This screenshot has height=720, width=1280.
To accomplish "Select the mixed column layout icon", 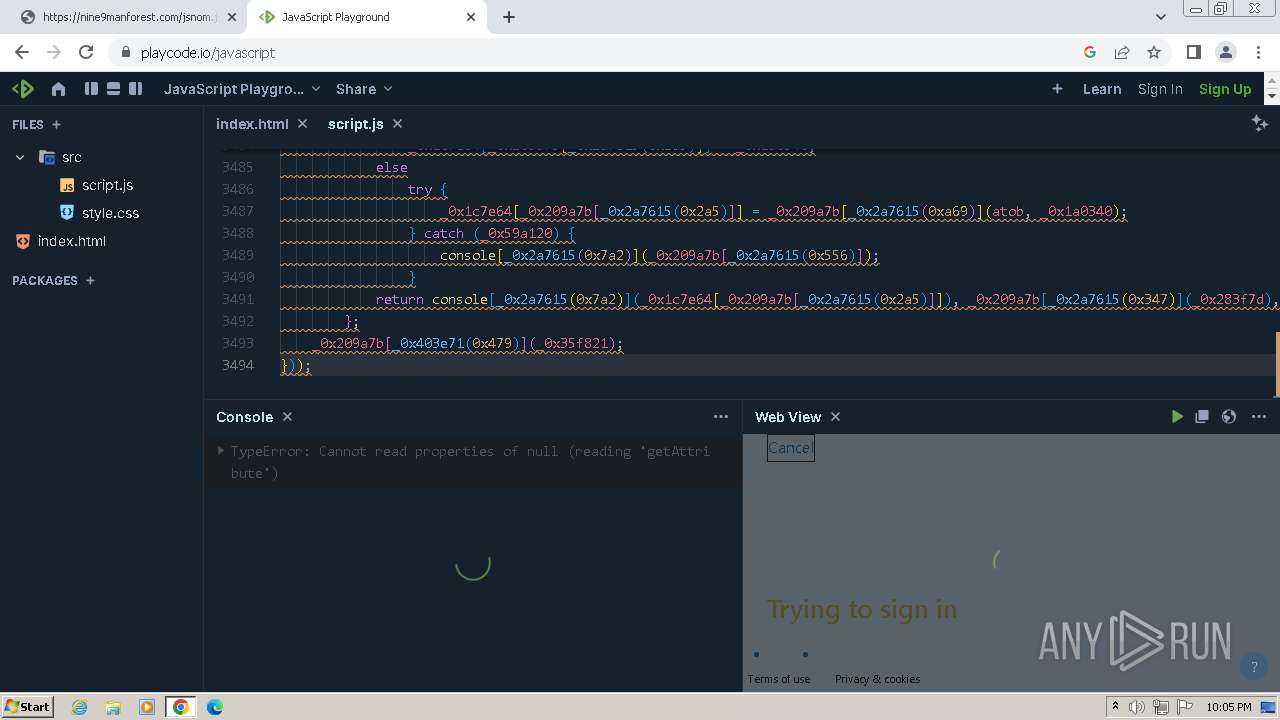I will [x=135, y=89].
